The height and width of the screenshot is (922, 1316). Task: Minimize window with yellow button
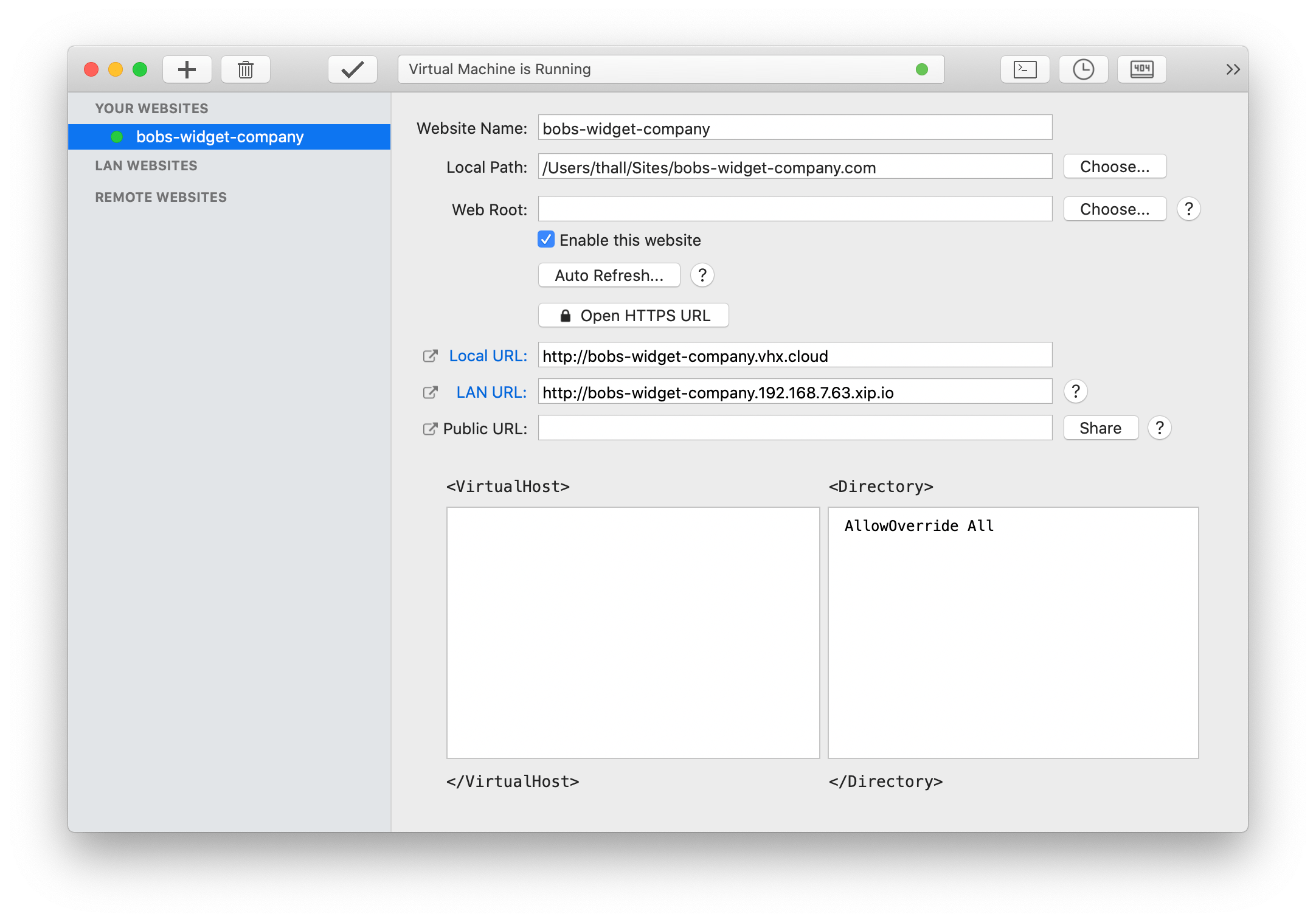coord(116,69)
